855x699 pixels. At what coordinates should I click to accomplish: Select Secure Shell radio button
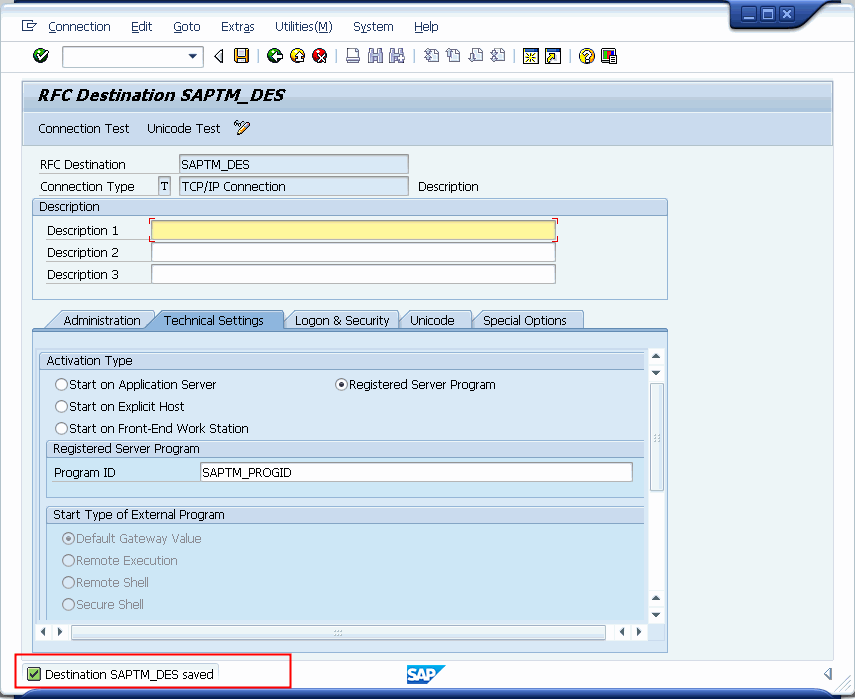68,605
